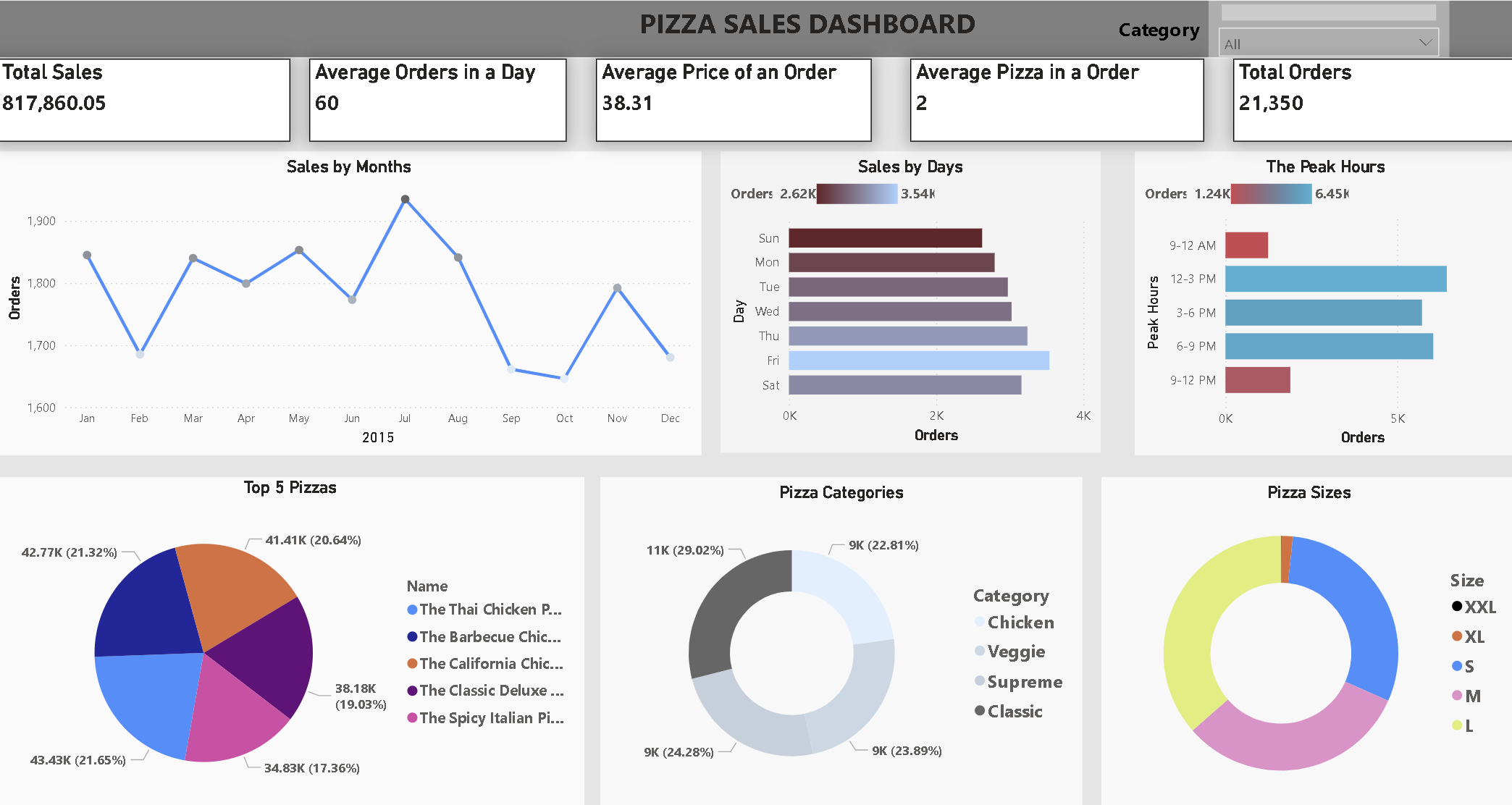This screenshot has height=805, width=1512.
Task: Click the Total Sales KPI card
Action: (x=145, y=98)
